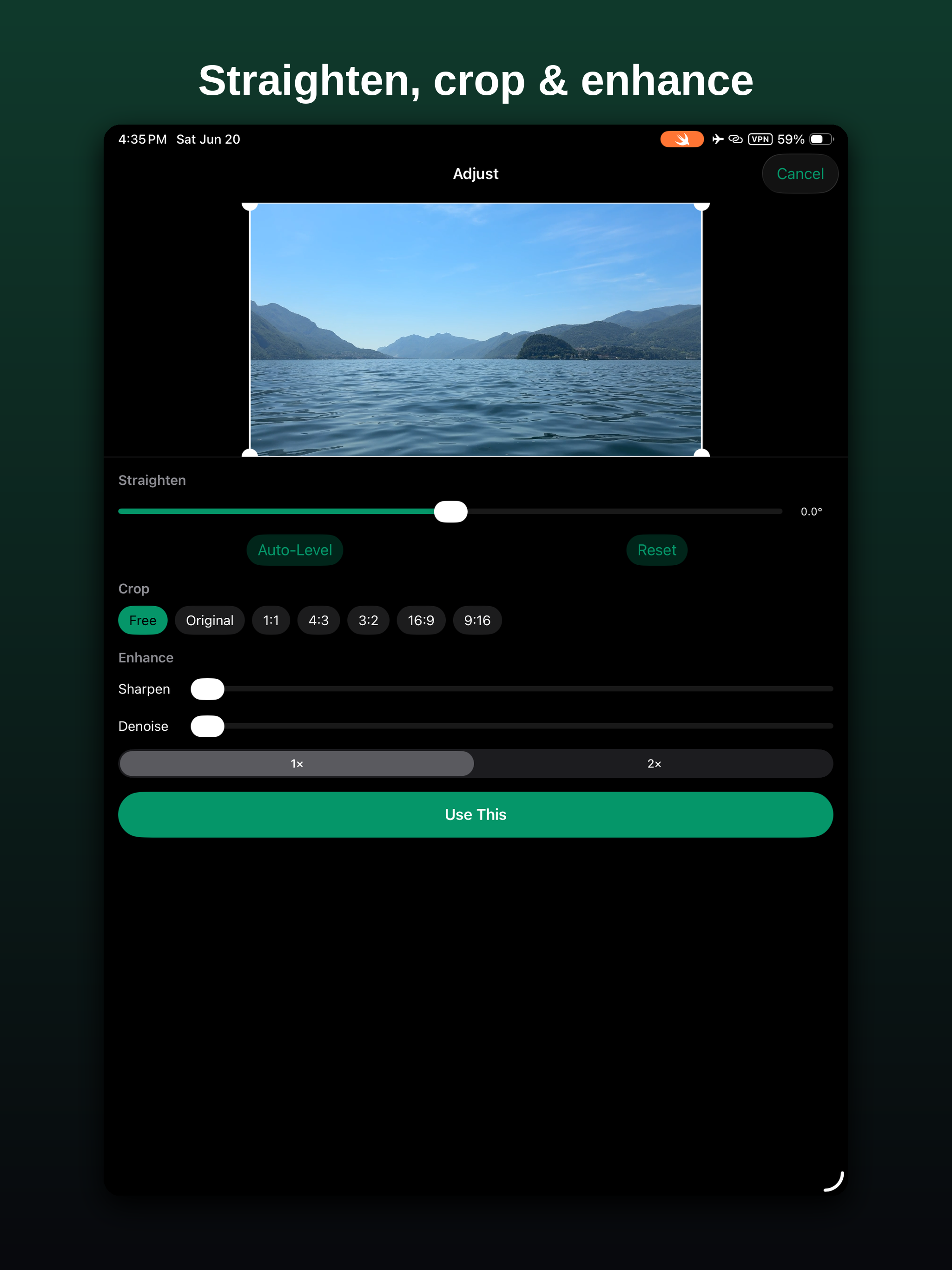Tap the link status icon
Viewport: 952px width, 1270px height.
pos(735,139)
